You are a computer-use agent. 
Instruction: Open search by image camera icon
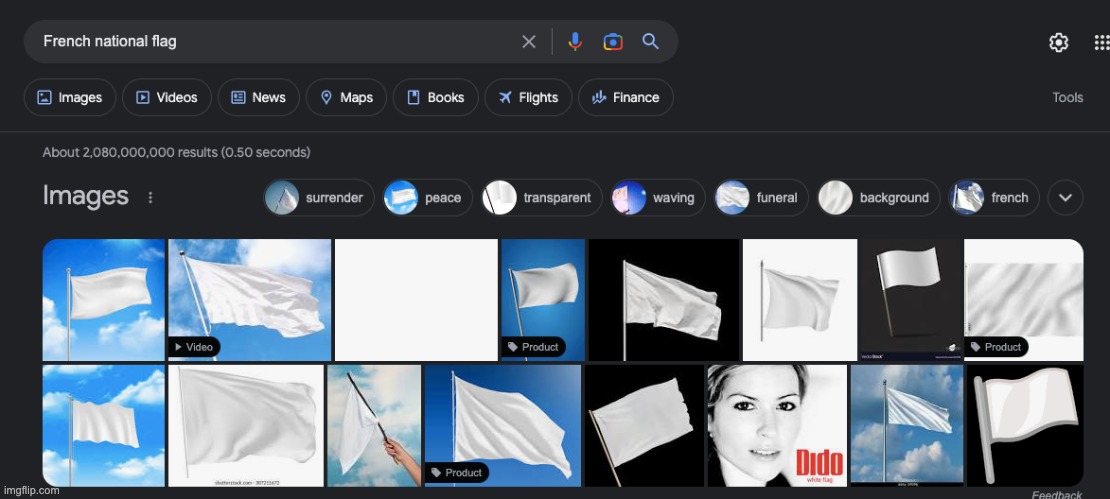[613, 41]
